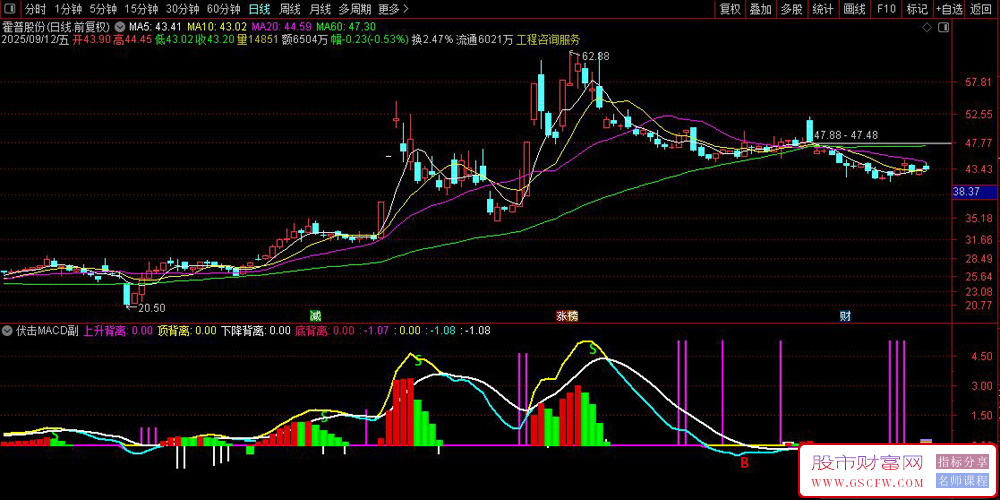Open the 统计 statistics tool

[823, 9]
